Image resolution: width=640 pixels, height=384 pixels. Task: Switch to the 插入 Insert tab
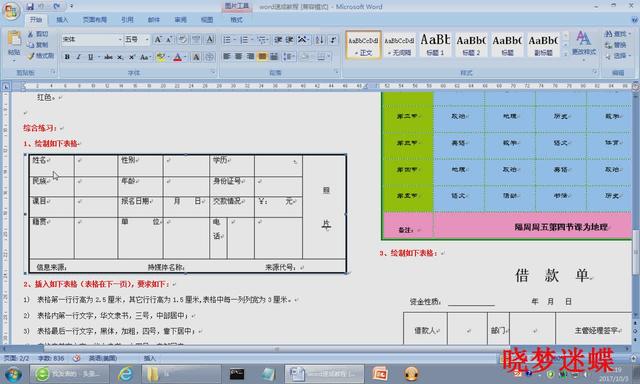62,20
